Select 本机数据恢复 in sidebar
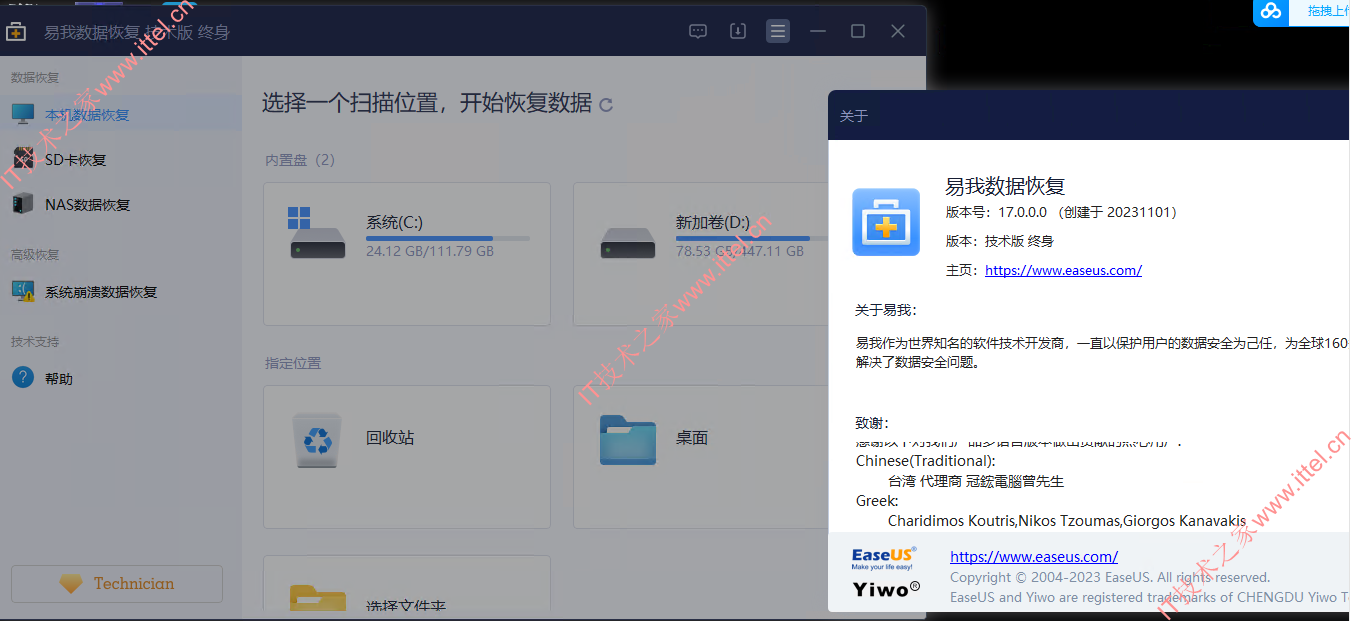The image size is (1351, 621). 120,114
